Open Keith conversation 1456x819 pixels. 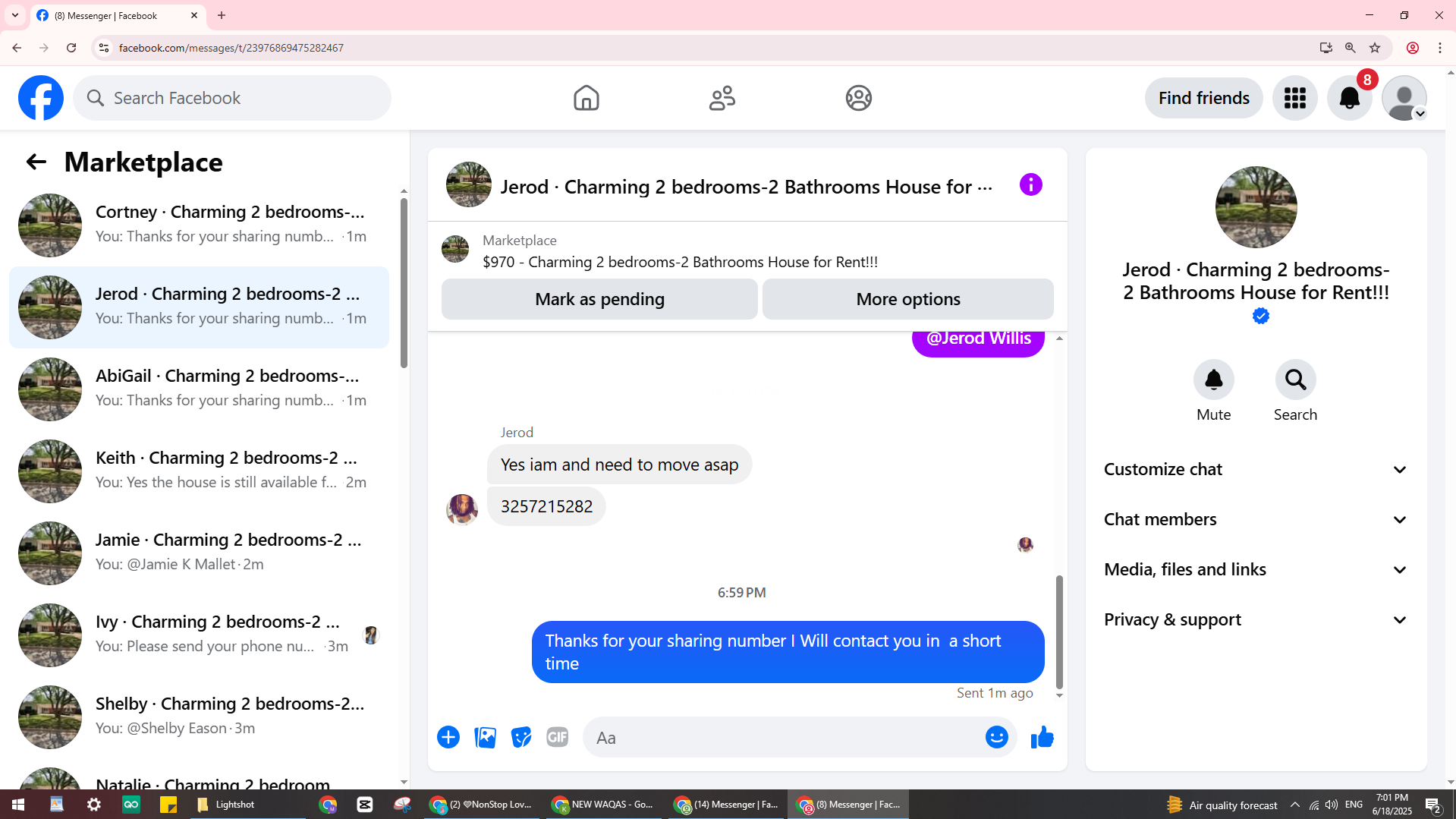[x=199, y=471]
